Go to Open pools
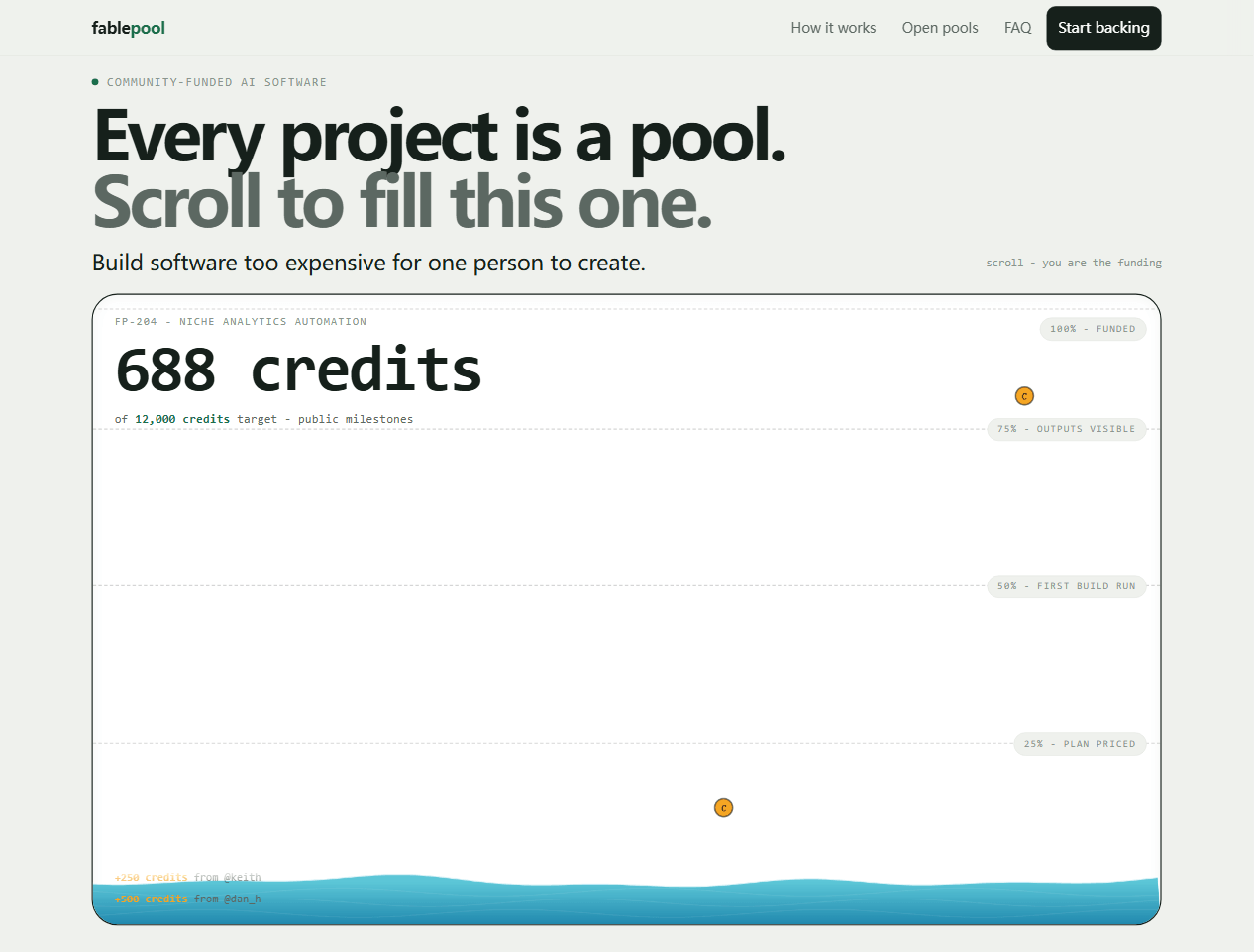The height and width of the screenshot is (952, 1254). pyautogui.click(x=940, y=28)
